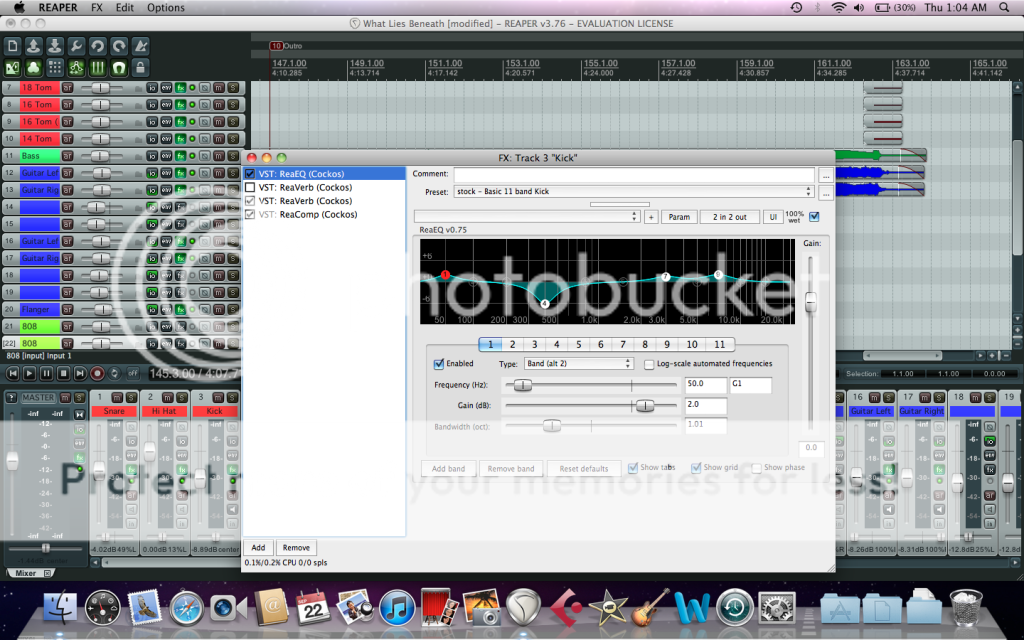Click Pause in transport bar
Screen dimensions: 1024x640
tap(46, 374)
